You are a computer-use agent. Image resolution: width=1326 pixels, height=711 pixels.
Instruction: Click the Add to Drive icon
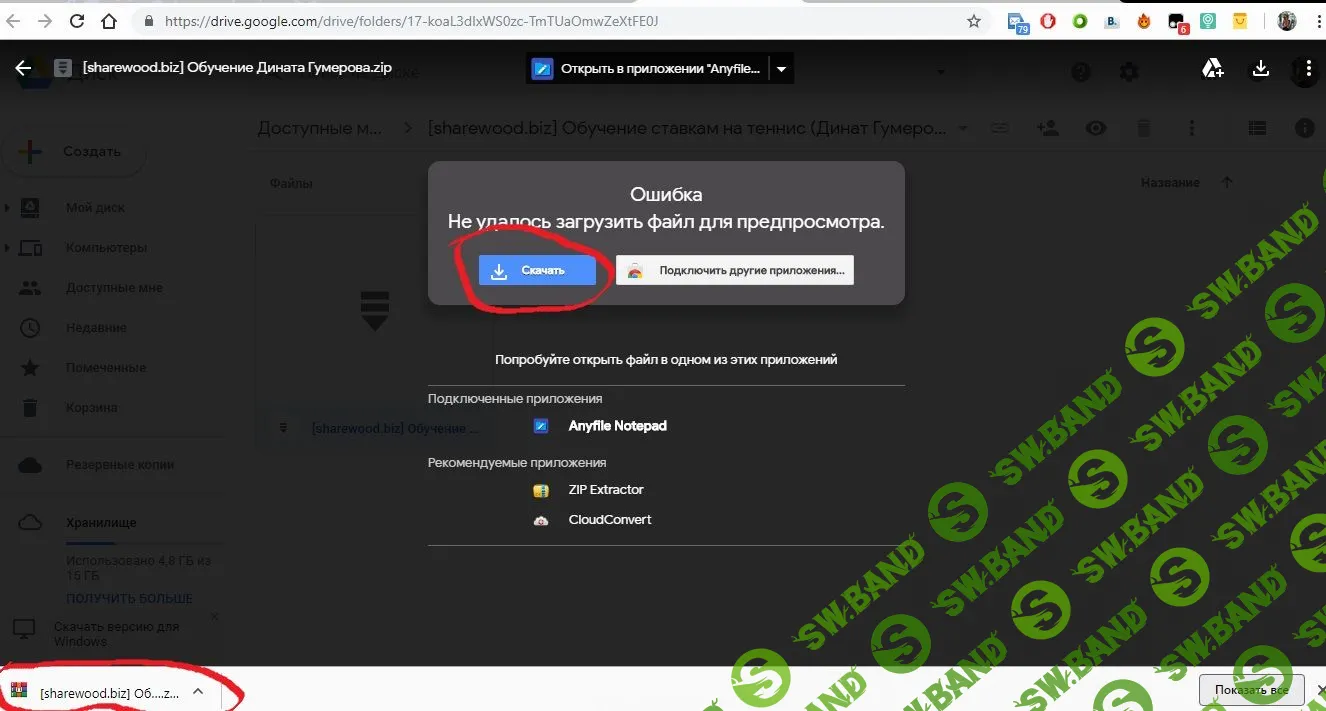click(1212, 68)
